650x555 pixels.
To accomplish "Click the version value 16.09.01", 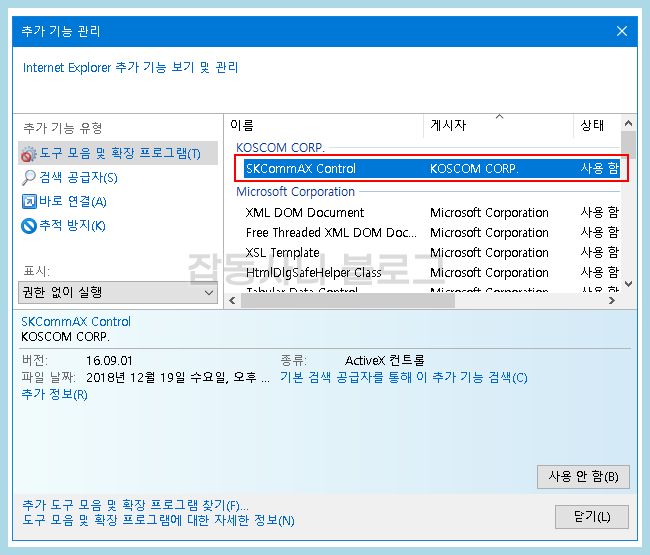I will pos(109,361).
